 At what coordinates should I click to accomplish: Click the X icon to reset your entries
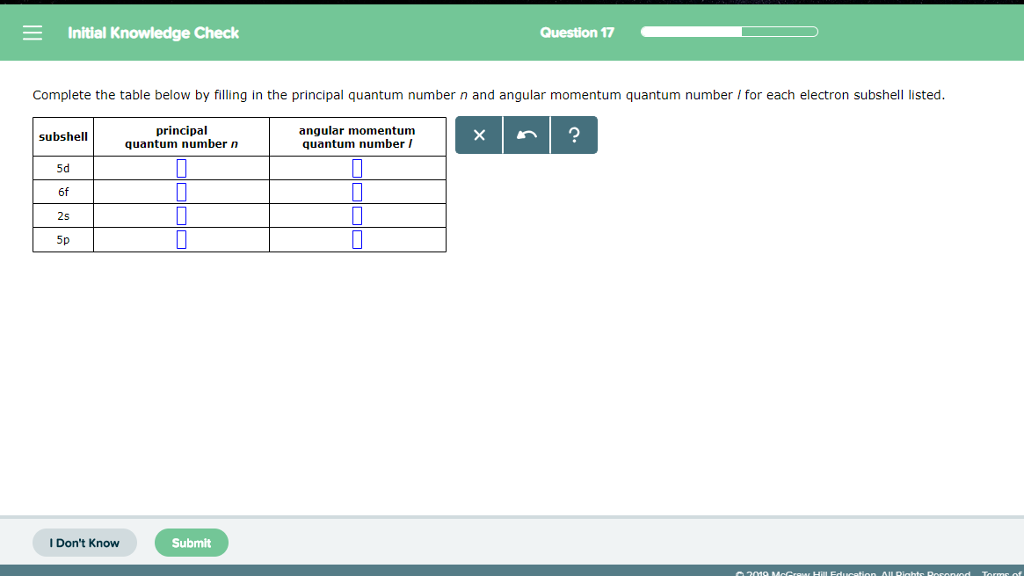tap(478, 135)
